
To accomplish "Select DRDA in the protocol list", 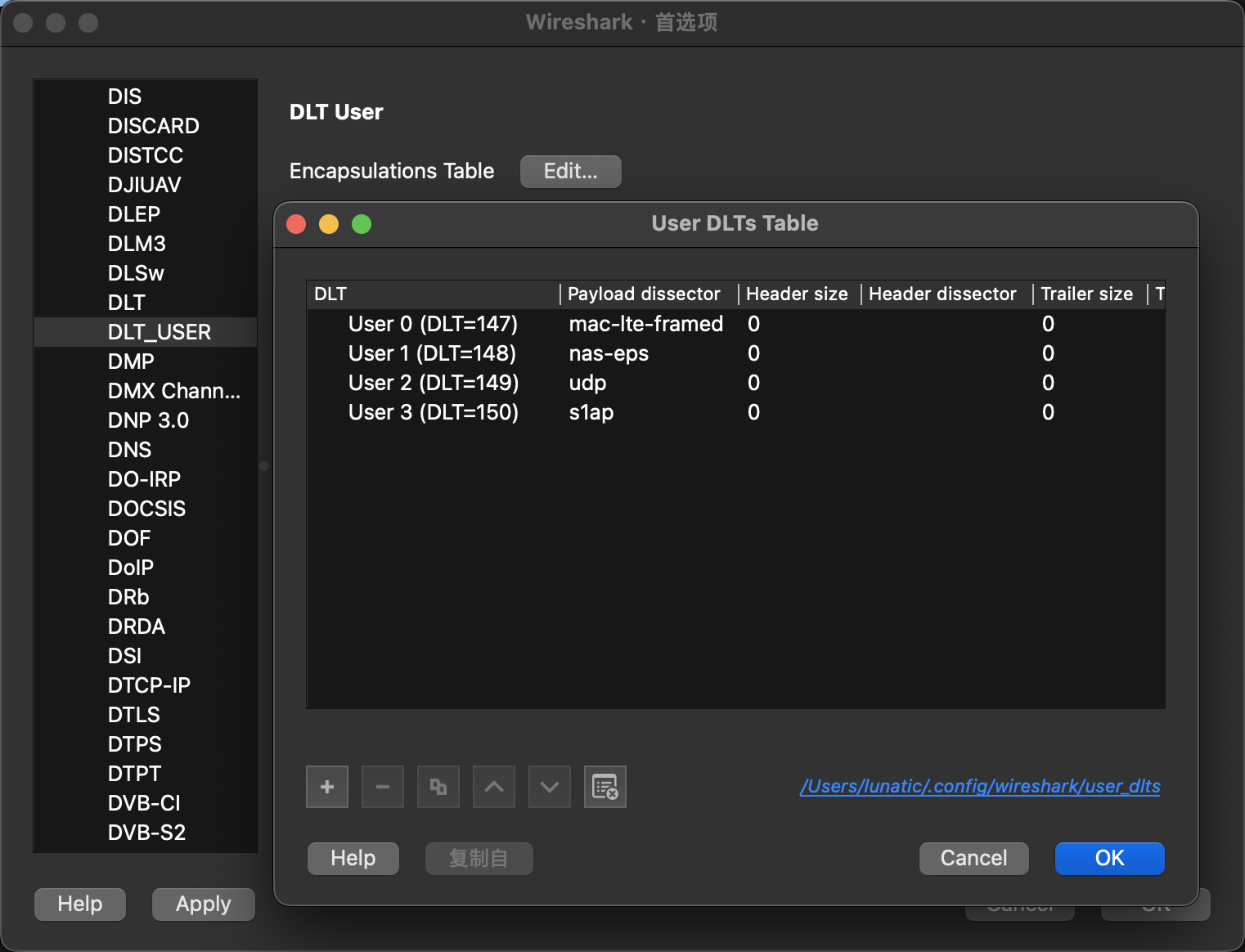I will click(x=146, y=626).
